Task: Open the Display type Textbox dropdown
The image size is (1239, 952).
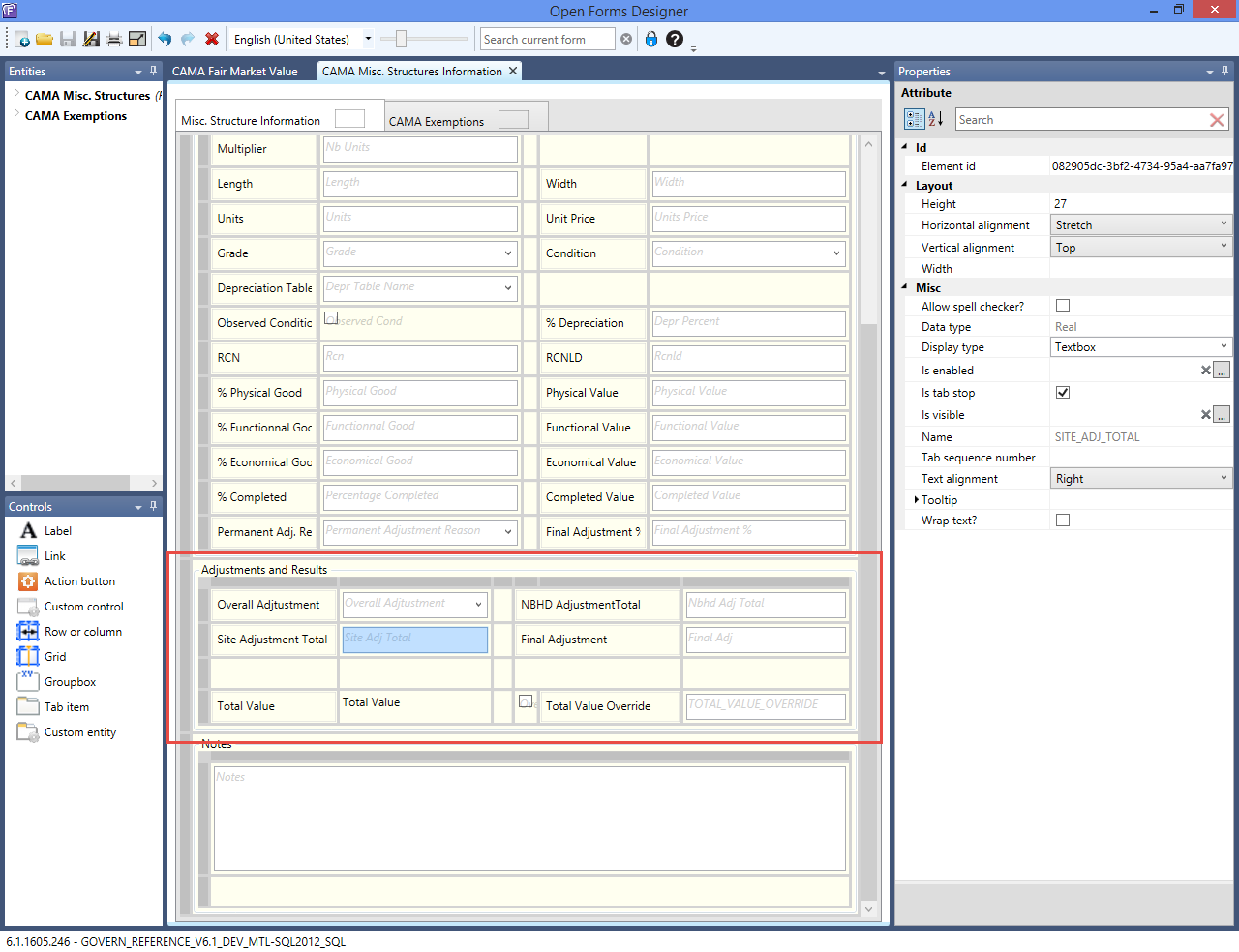Action: [1140, 347]
